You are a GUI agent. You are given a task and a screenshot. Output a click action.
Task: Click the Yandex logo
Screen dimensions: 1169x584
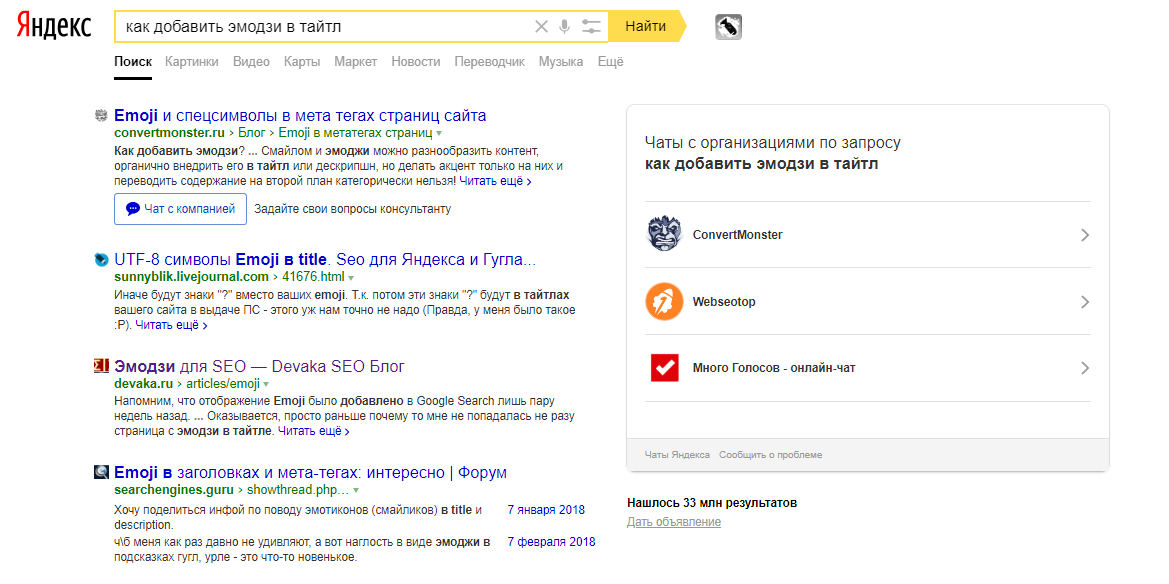53,27
